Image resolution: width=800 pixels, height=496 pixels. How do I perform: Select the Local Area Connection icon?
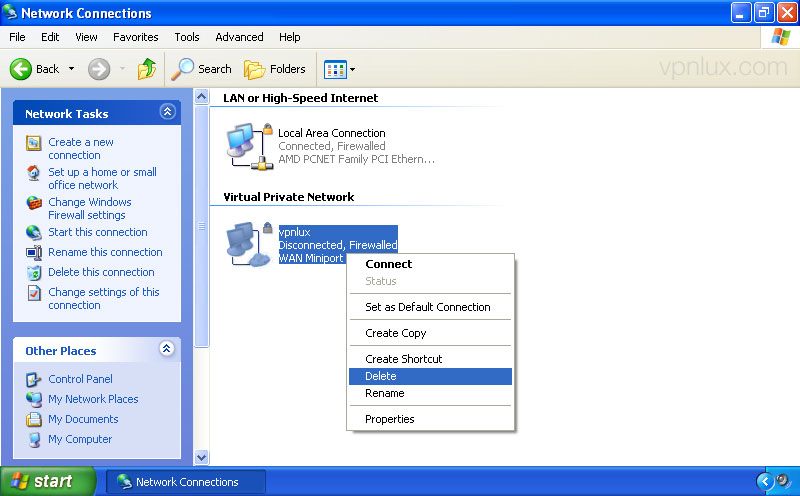tap(249, 146)
